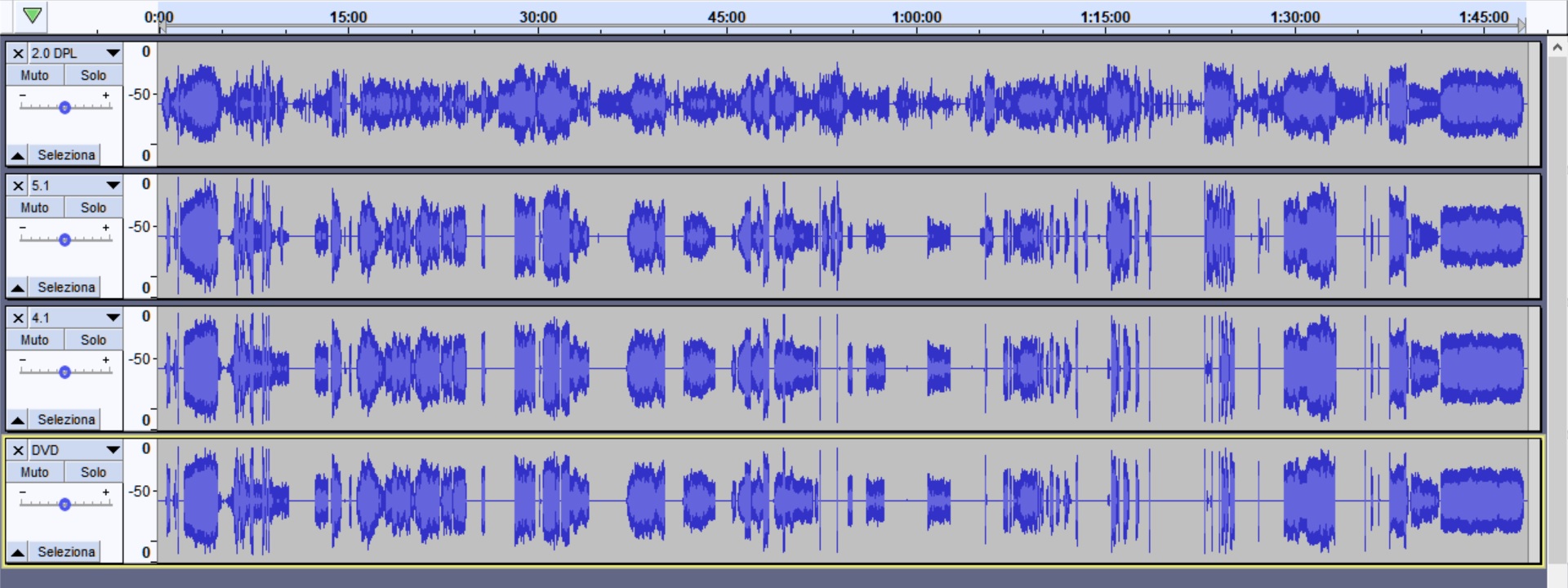Image resolution: width=1568 pixels, height=588 pixels.
Task: Collapse the 5.1 track
Action: coord(17,287)
